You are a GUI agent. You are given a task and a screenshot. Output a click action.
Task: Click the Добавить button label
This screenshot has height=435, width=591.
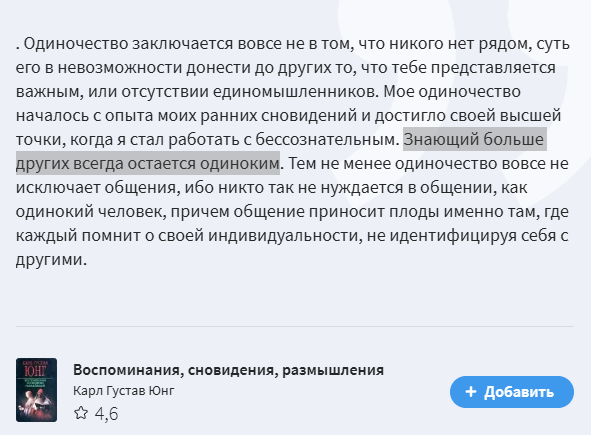(519, 392)
